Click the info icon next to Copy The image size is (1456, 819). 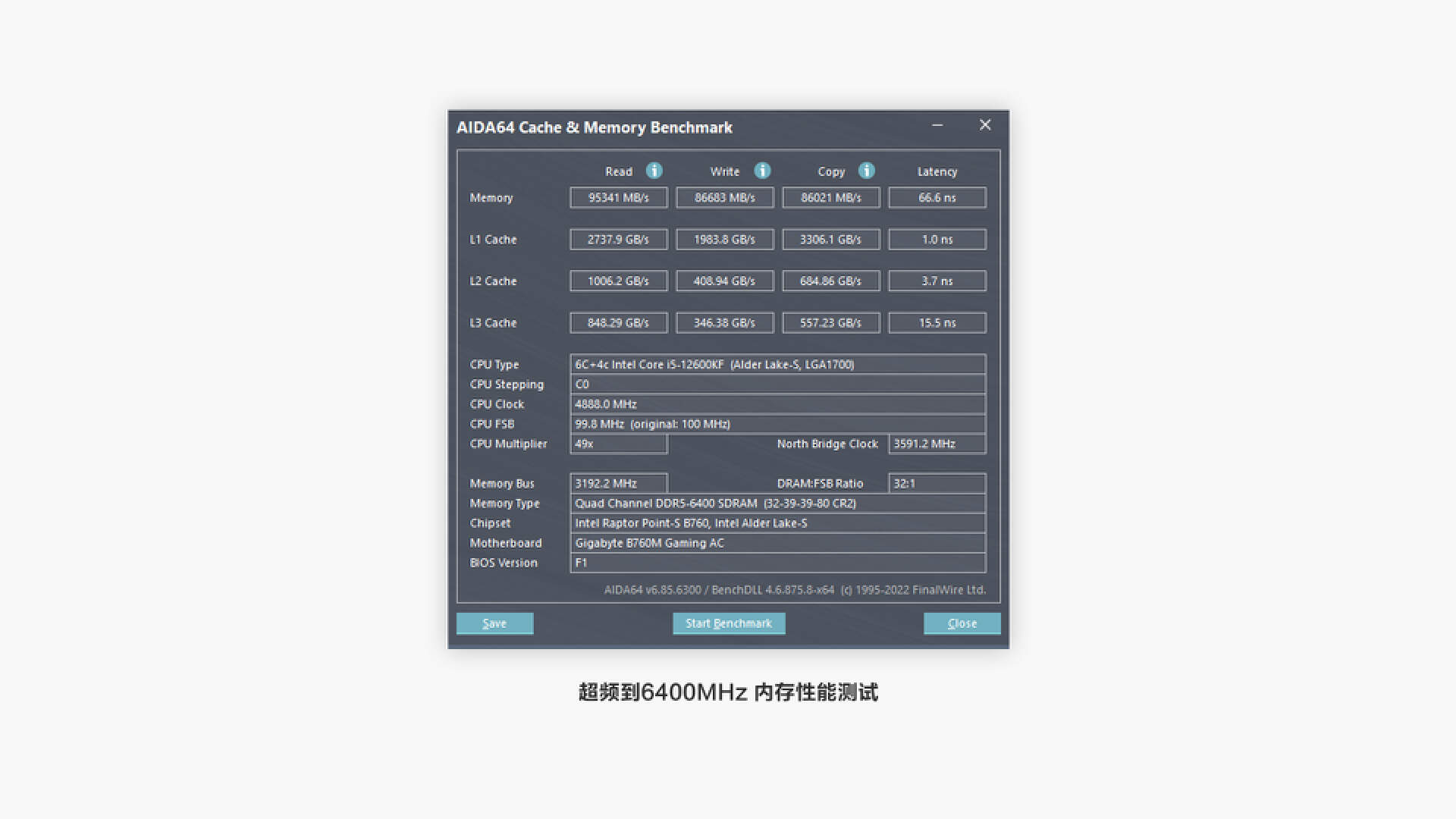[x=866, y=171]
